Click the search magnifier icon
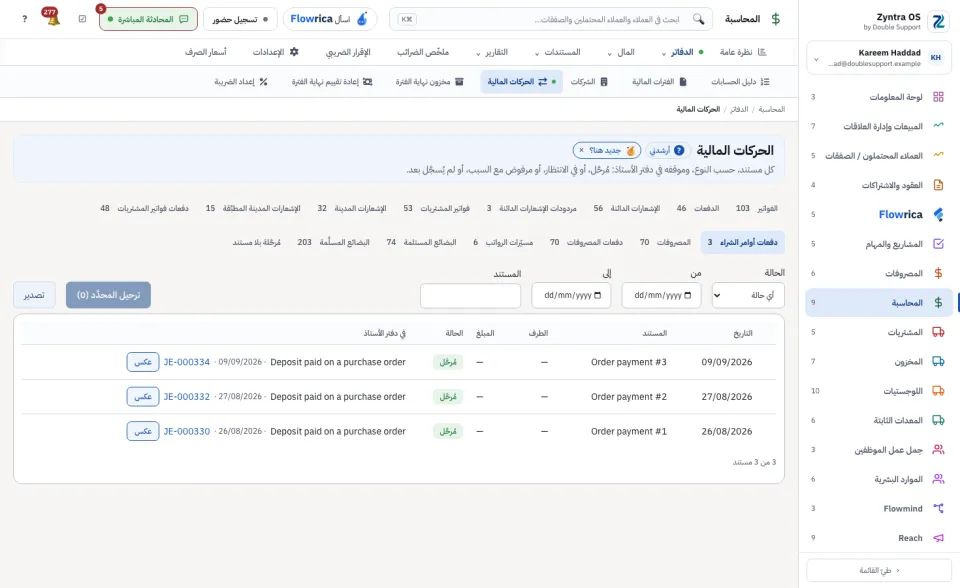Screen dimensions: 960x588 coord(698,19)
